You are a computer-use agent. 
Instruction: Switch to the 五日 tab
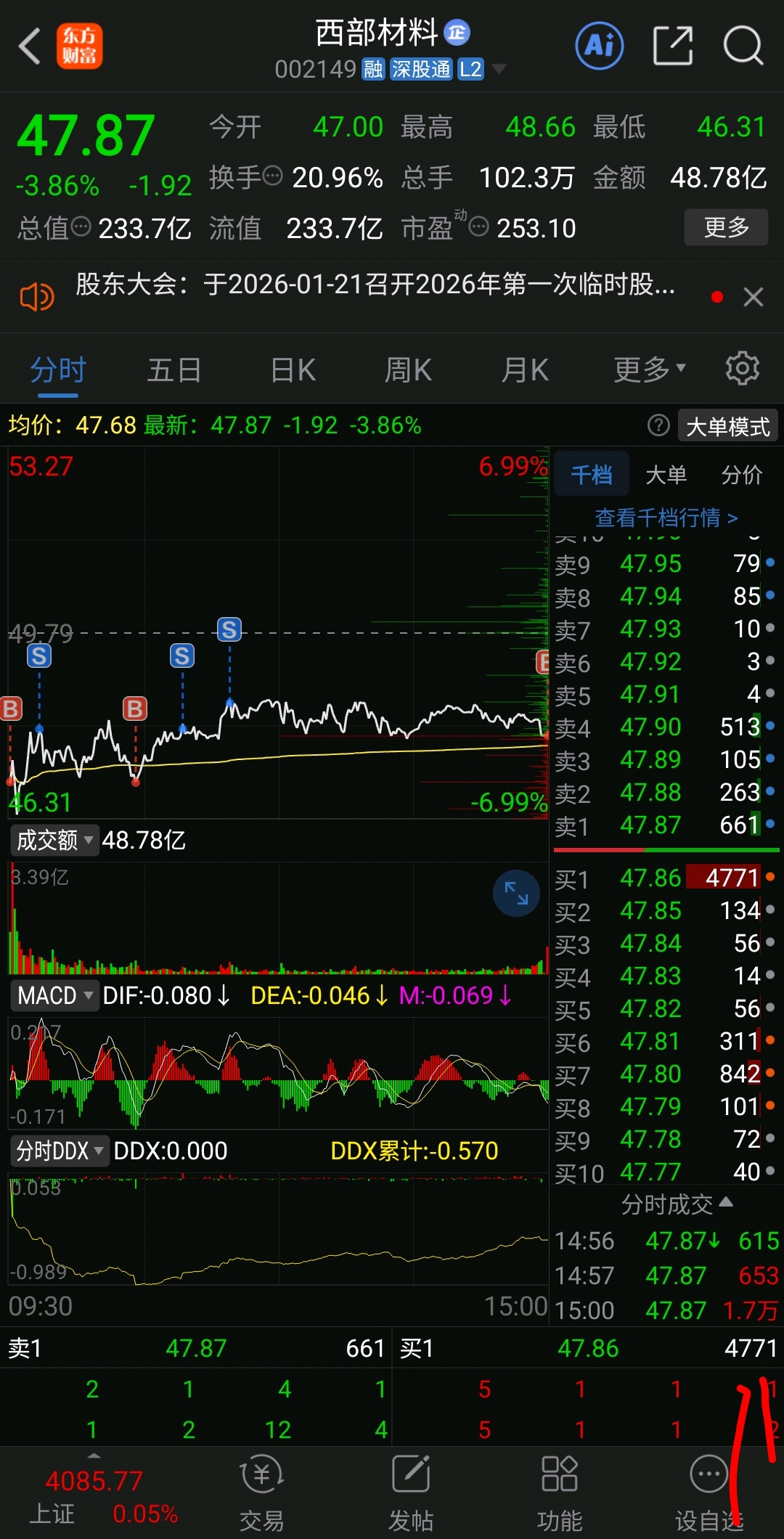pos(174,370)
